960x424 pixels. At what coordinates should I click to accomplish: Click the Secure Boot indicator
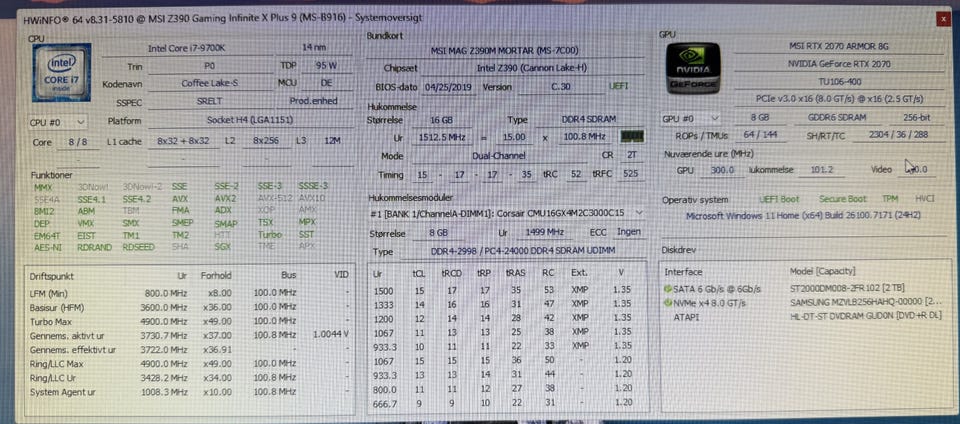point(842,199)
